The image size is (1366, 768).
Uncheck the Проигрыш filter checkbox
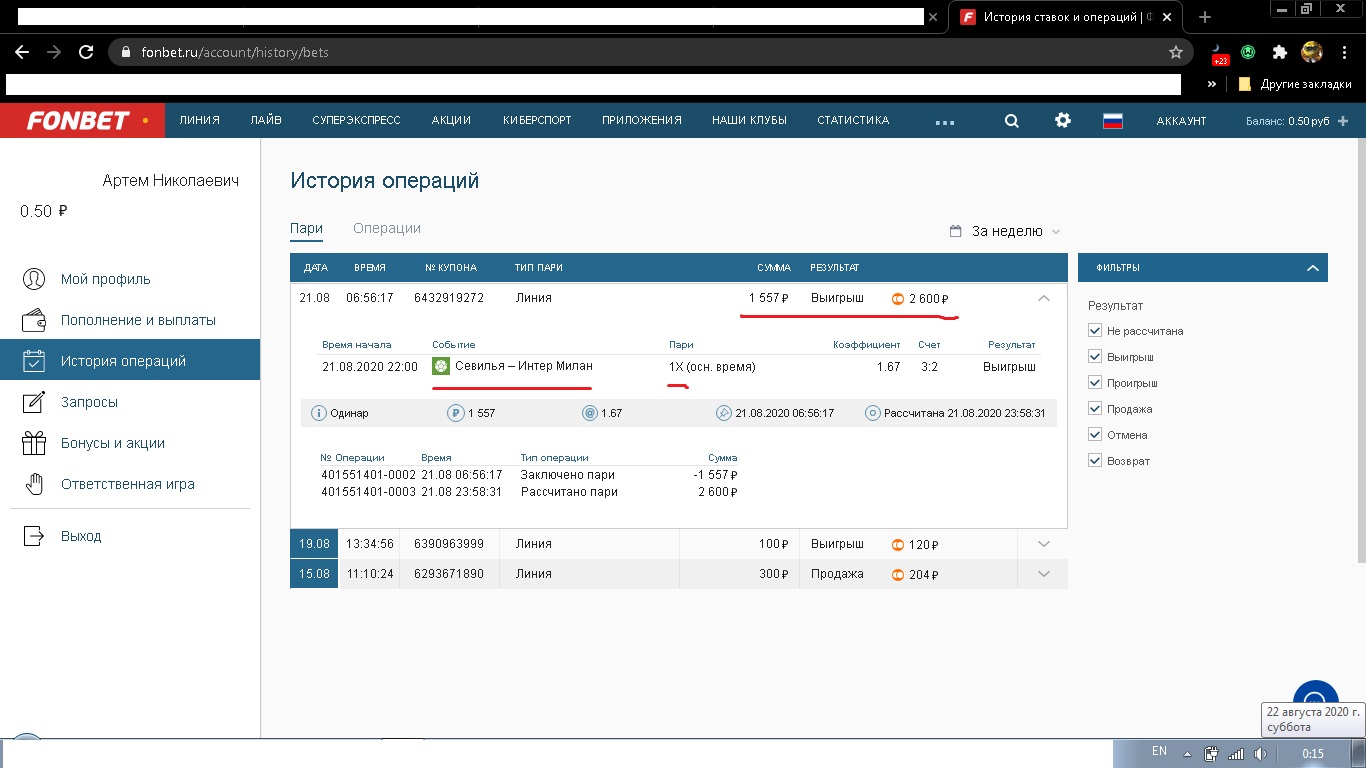tap(1095, 383)
